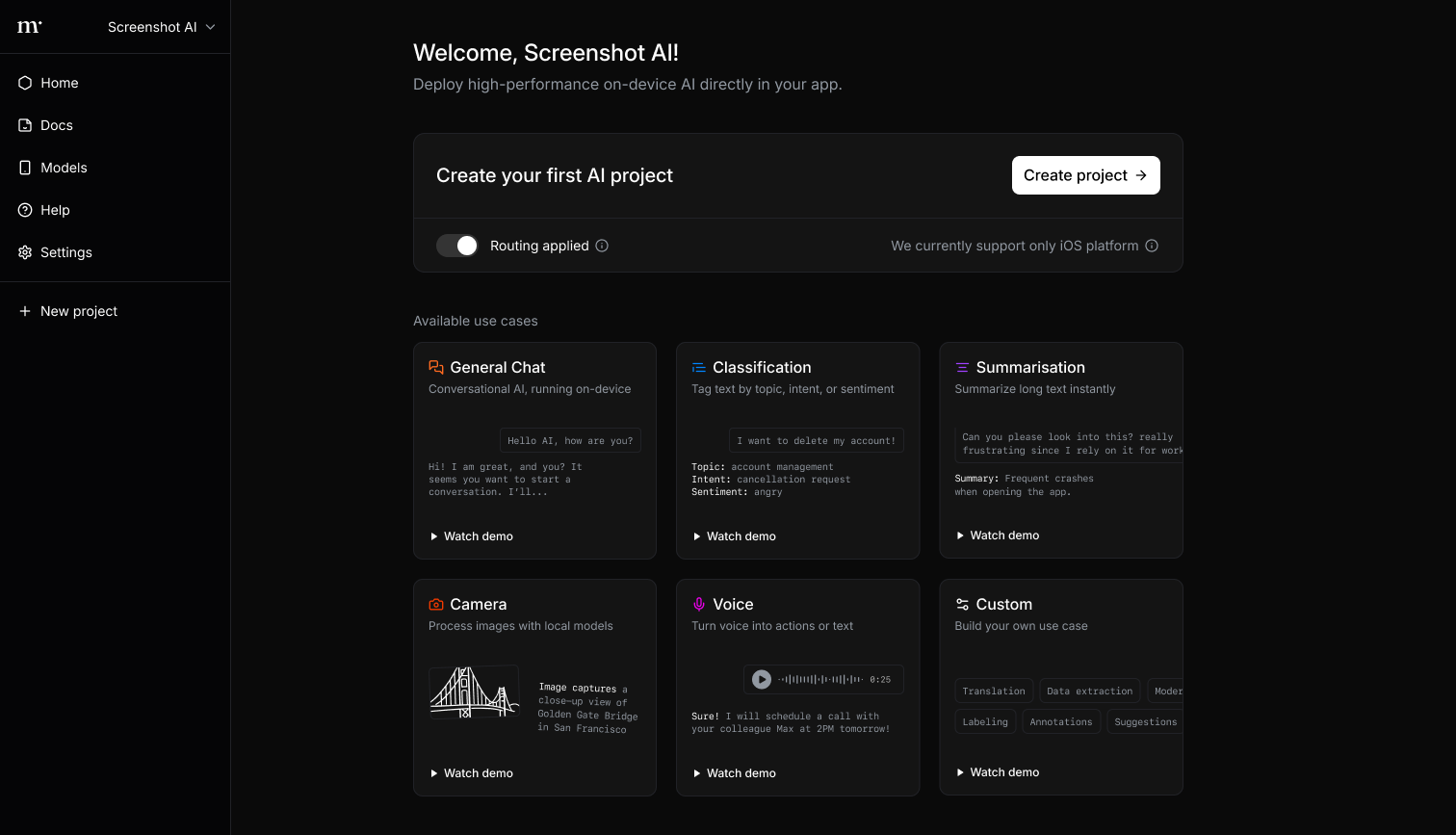
Task: Click the logo icon in the sidebar header
Action: 30,27
